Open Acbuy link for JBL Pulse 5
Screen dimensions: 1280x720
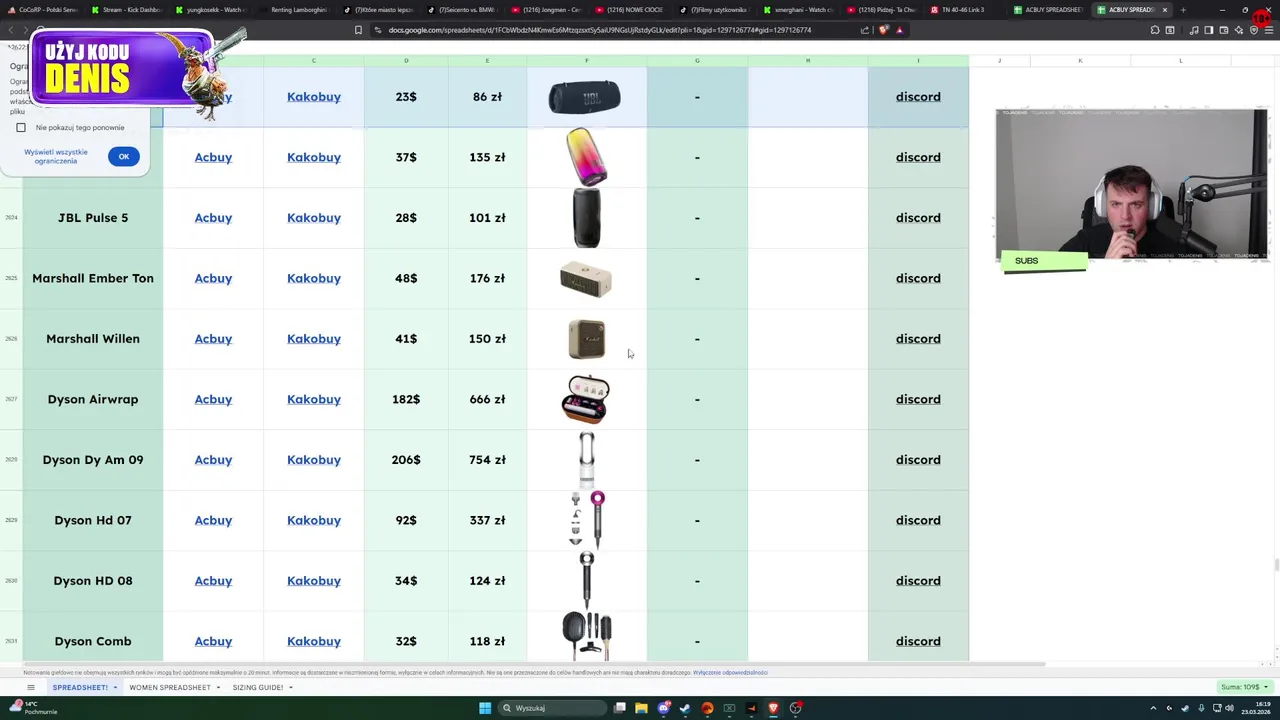coord(213,218)
